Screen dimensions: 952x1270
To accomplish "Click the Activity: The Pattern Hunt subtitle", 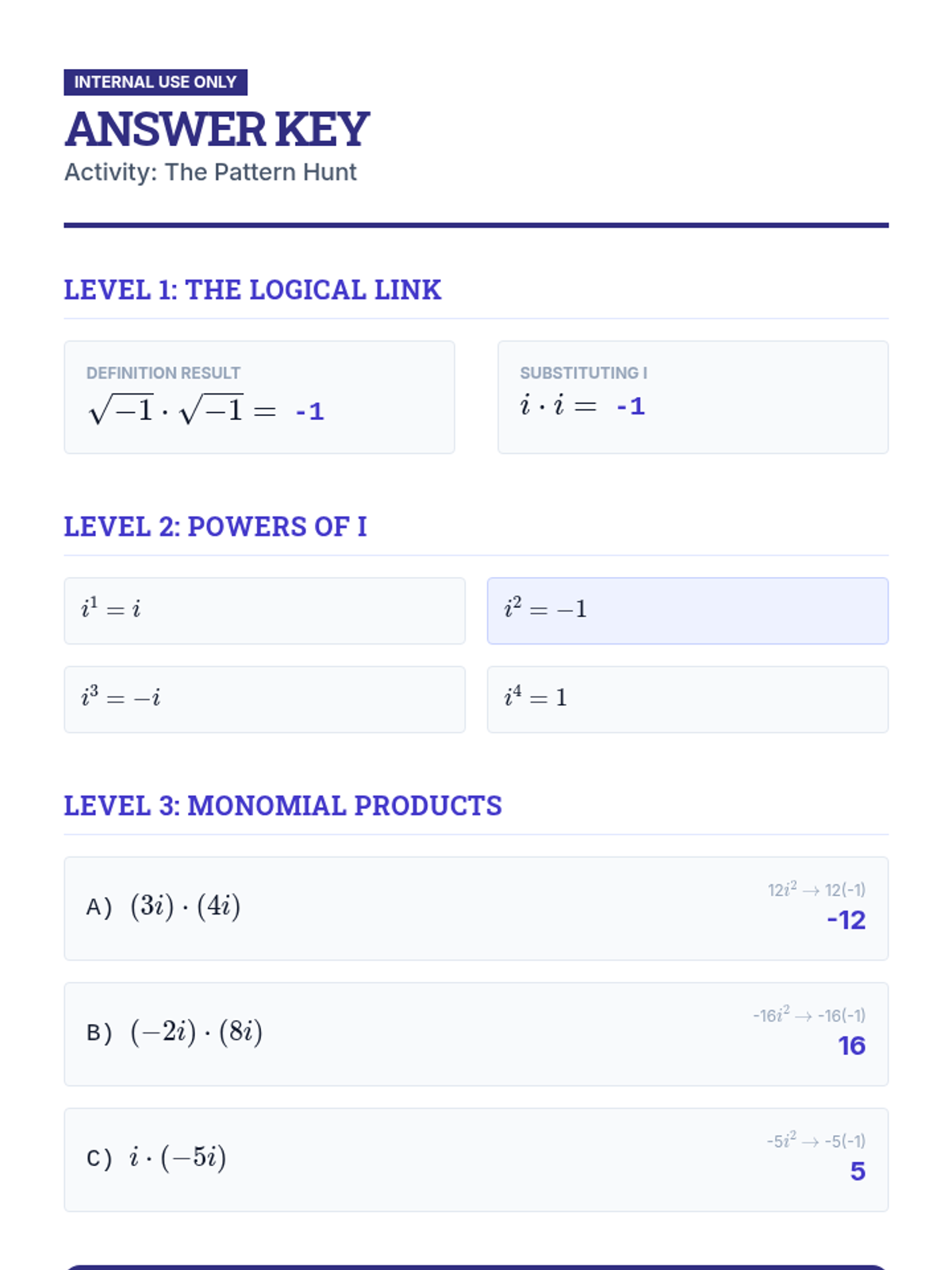I will coord(210,172).
